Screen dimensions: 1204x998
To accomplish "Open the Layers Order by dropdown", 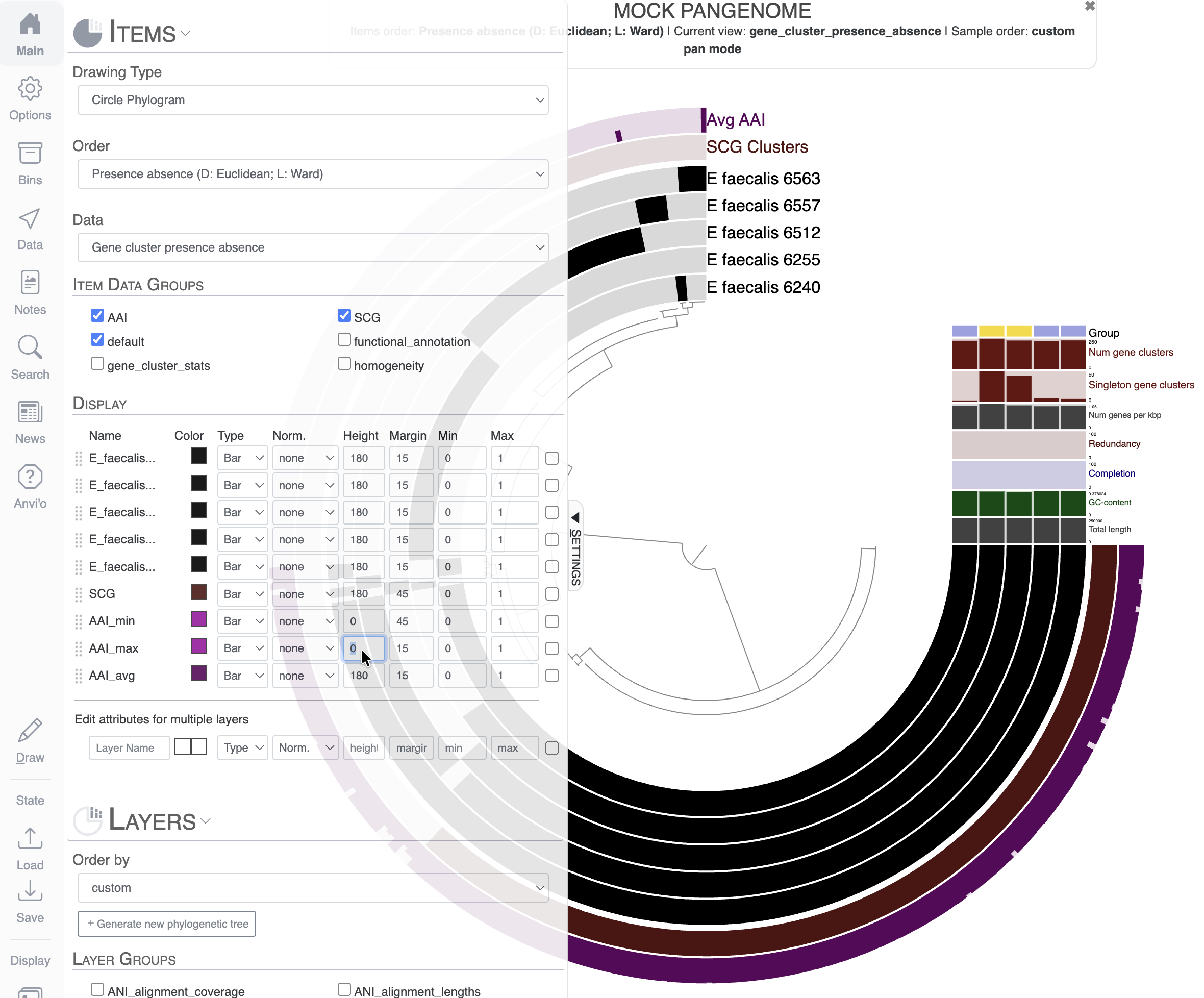I will pyautogui.click(x=313, y=887).
